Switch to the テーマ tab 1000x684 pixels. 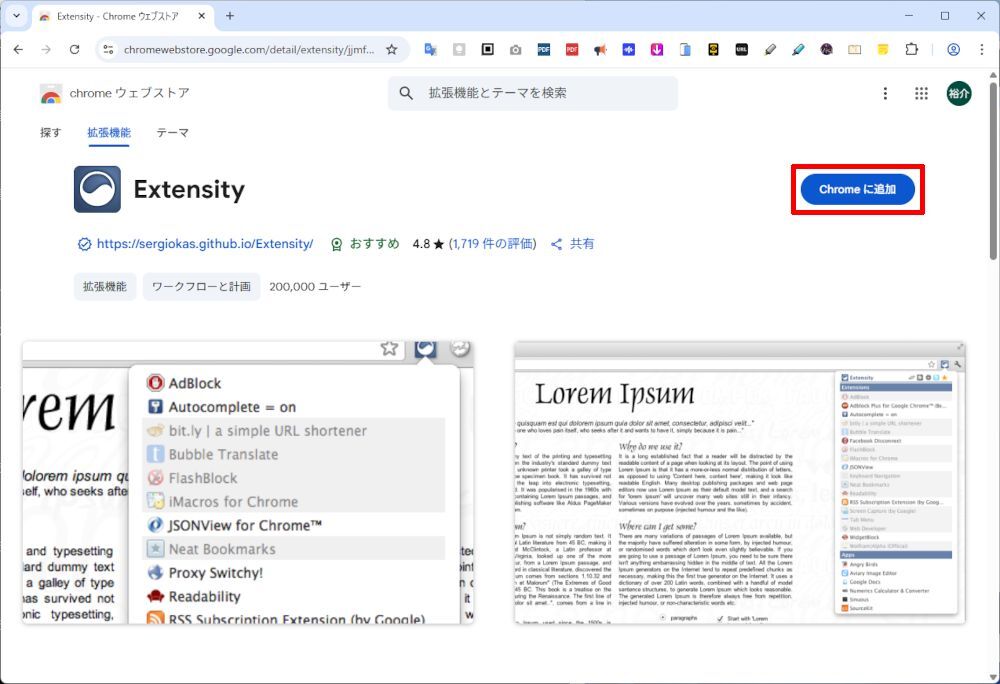point(173,133)
